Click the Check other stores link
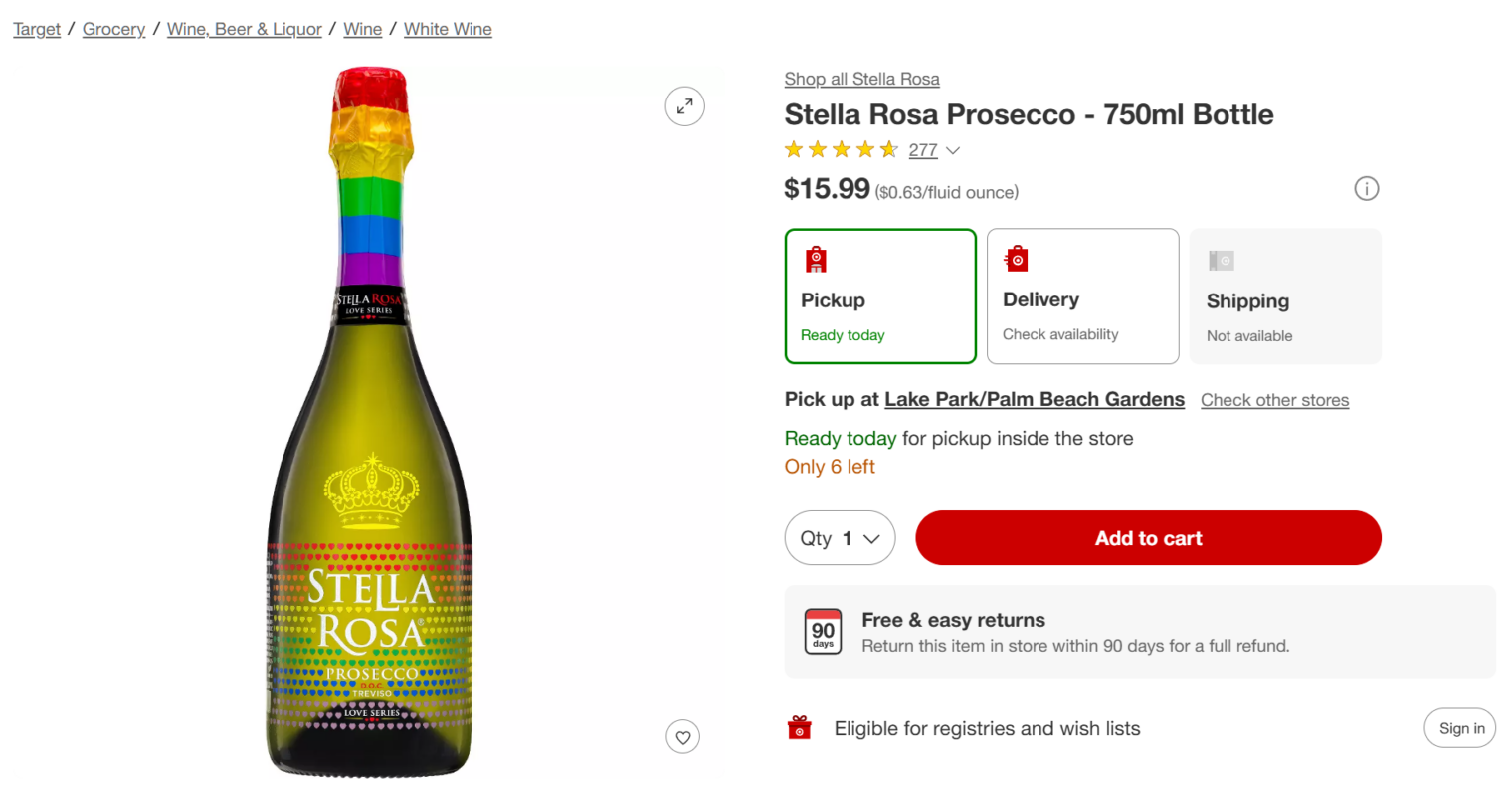 click(1274, 400)
